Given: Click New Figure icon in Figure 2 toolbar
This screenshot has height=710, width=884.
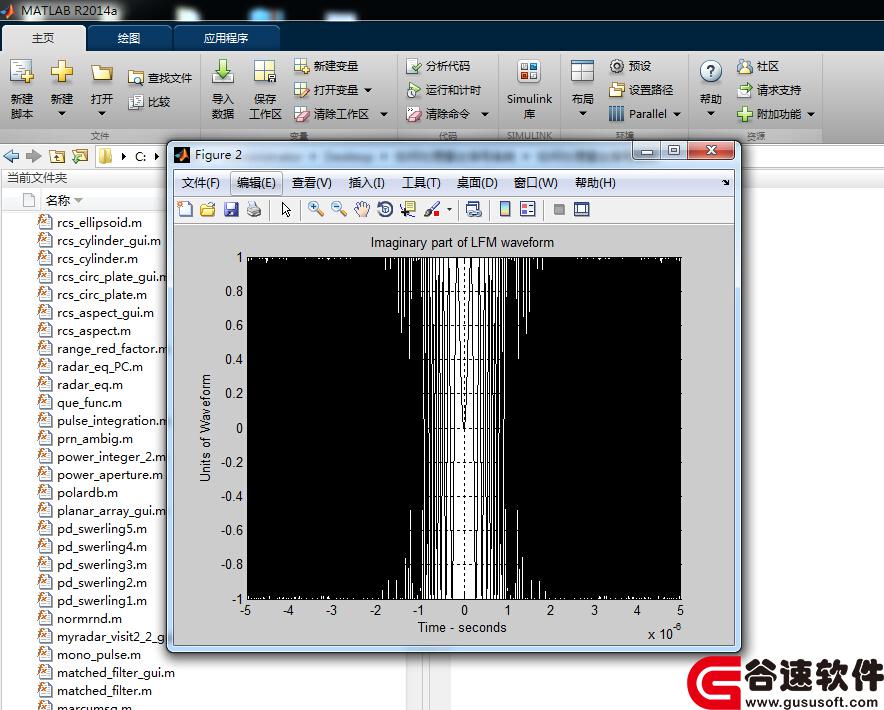Looking at the screenshot, I should pos(185,209).
